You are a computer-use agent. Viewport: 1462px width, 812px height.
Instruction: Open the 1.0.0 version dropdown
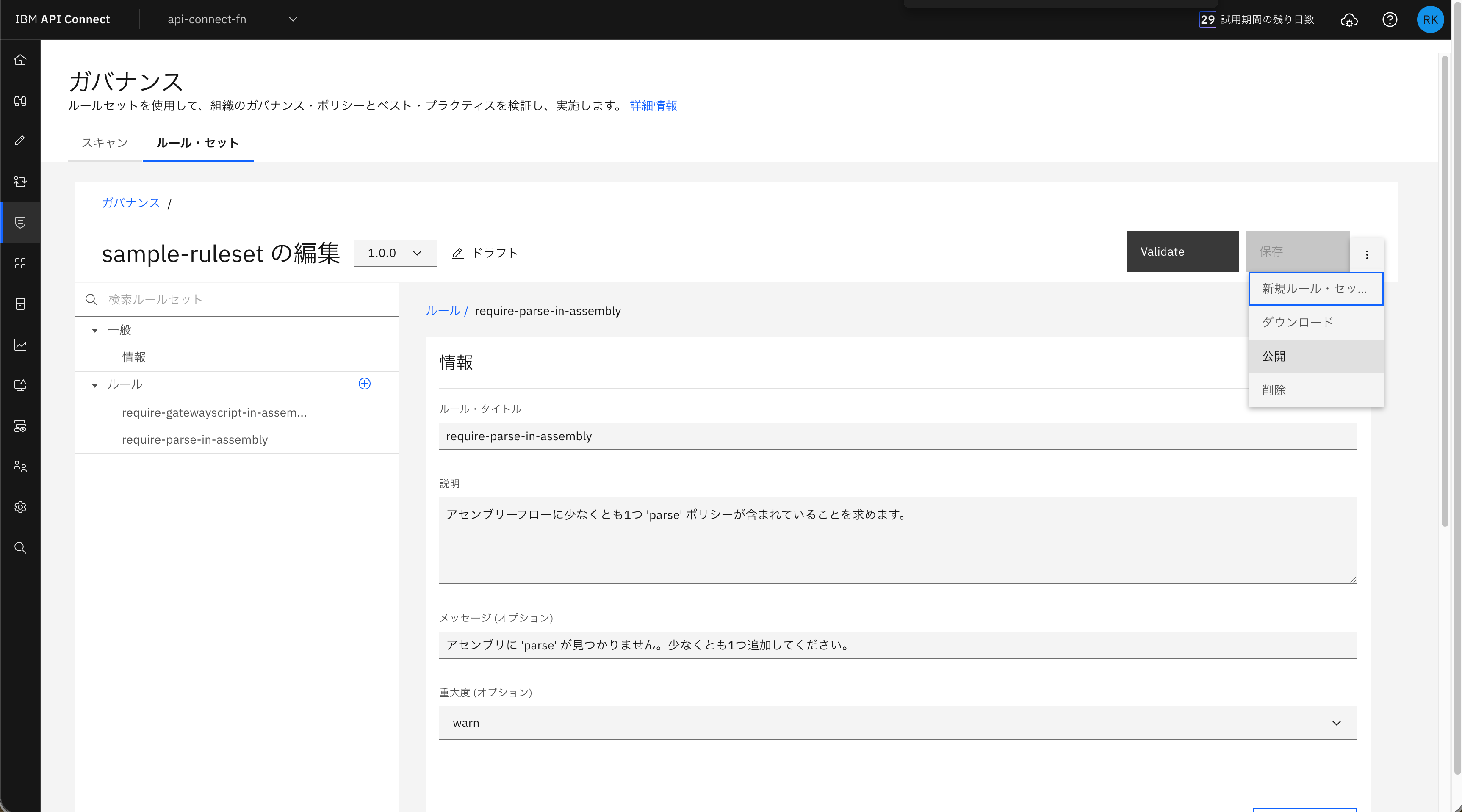coord(395,253)
